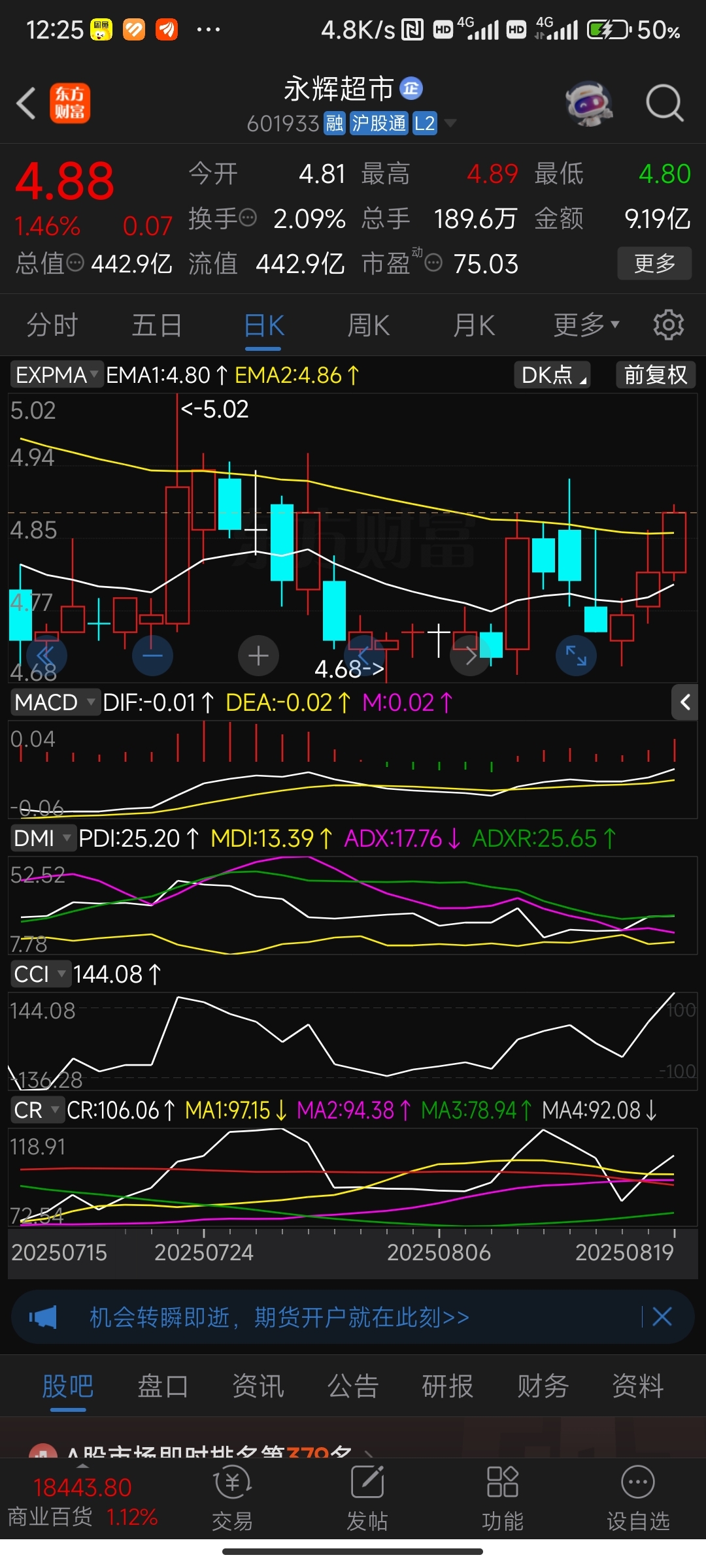
Task: Switch to 月K tab
Action: (x=475, y=325)
